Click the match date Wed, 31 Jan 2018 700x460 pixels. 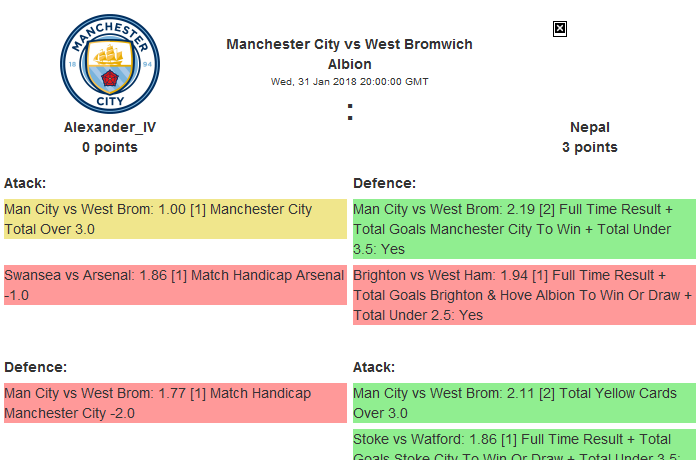(349, 82)
